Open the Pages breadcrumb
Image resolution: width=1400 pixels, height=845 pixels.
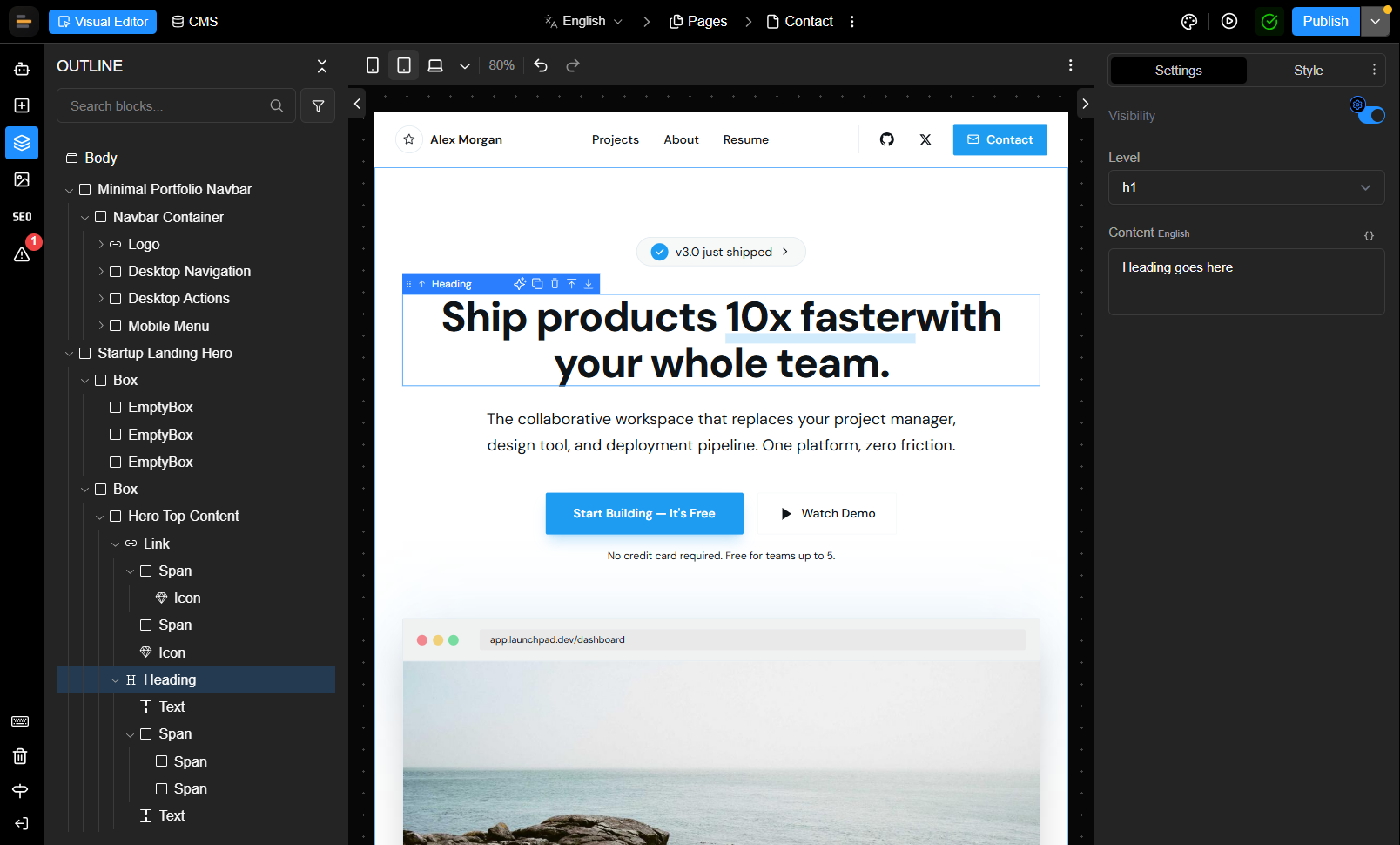point(698,21)
